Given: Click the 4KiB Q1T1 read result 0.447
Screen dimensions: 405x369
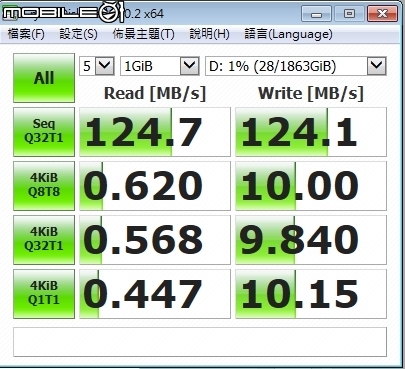Looking at the screenshot, I should pos(155,294).
